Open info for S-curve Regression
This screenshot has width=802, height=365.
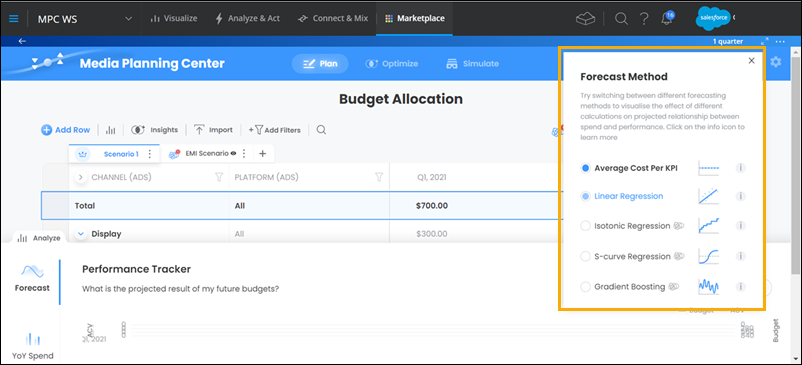tap(741, 257)
